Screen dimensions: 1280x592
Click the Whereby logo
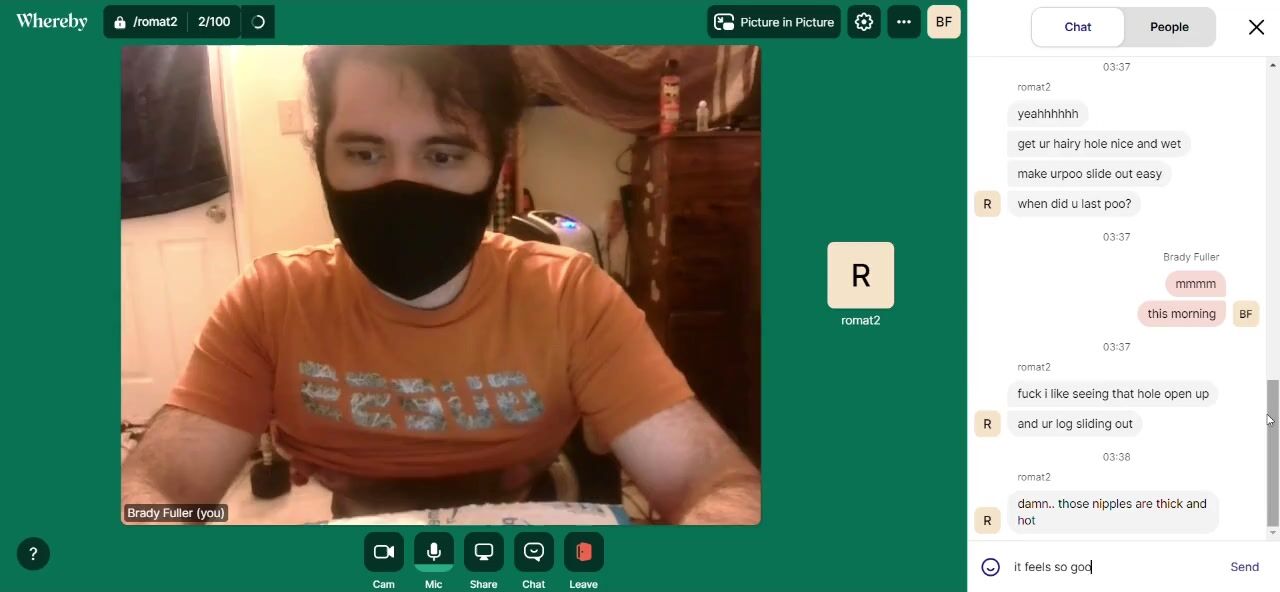coord(52,22)
